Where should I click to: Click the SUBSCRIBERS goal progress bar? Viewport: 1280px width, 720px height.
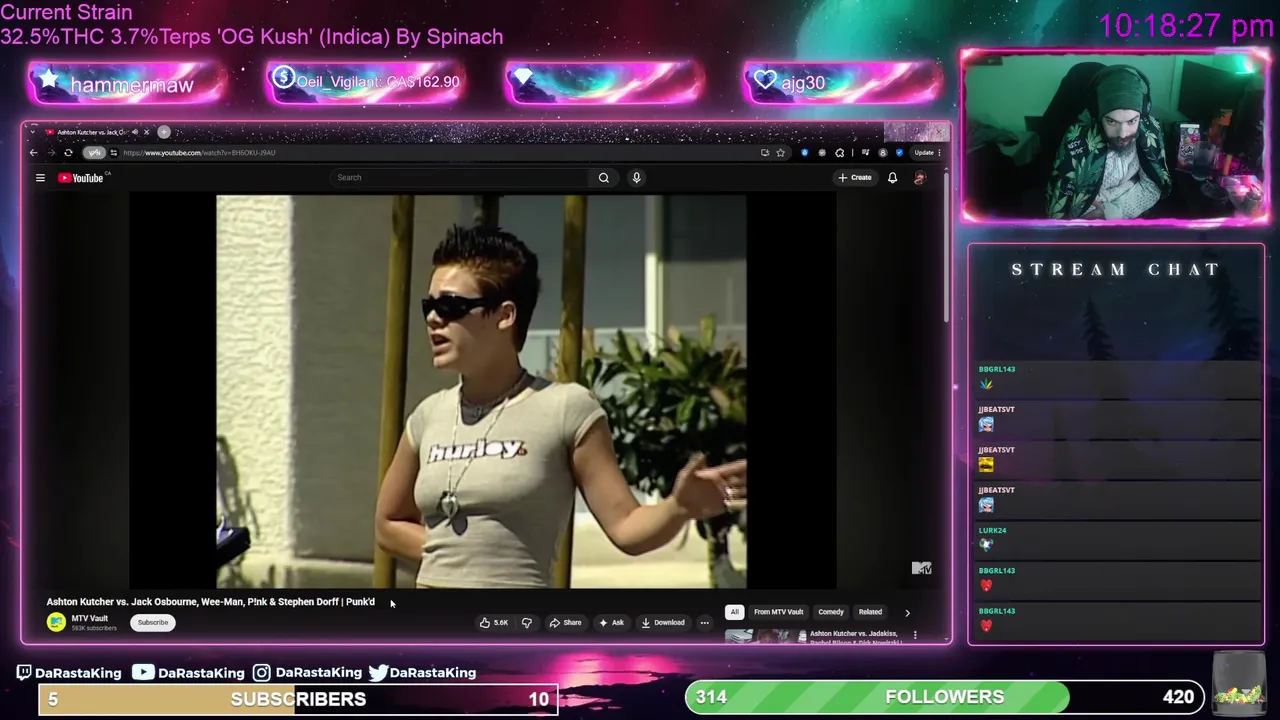[x=298, y=699]
